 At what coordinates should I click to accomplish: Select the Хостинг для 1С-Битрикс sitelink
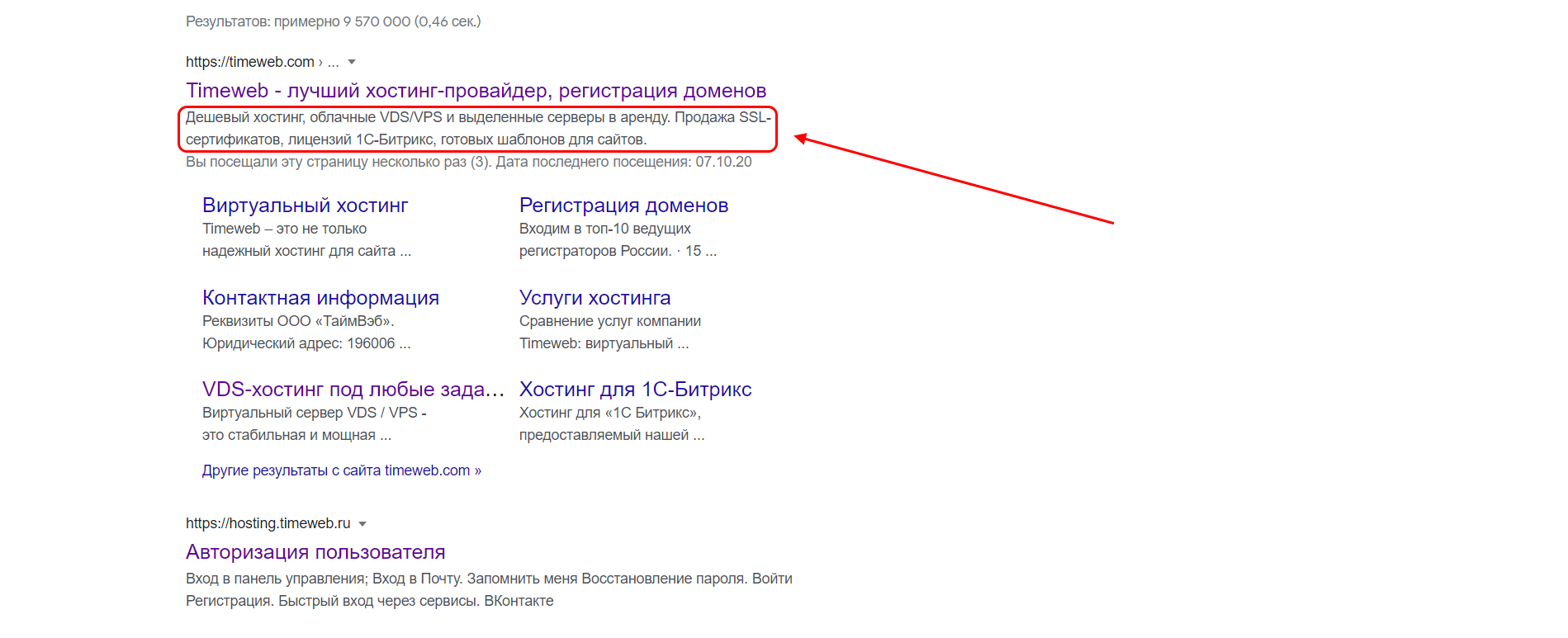pos(635,390)
